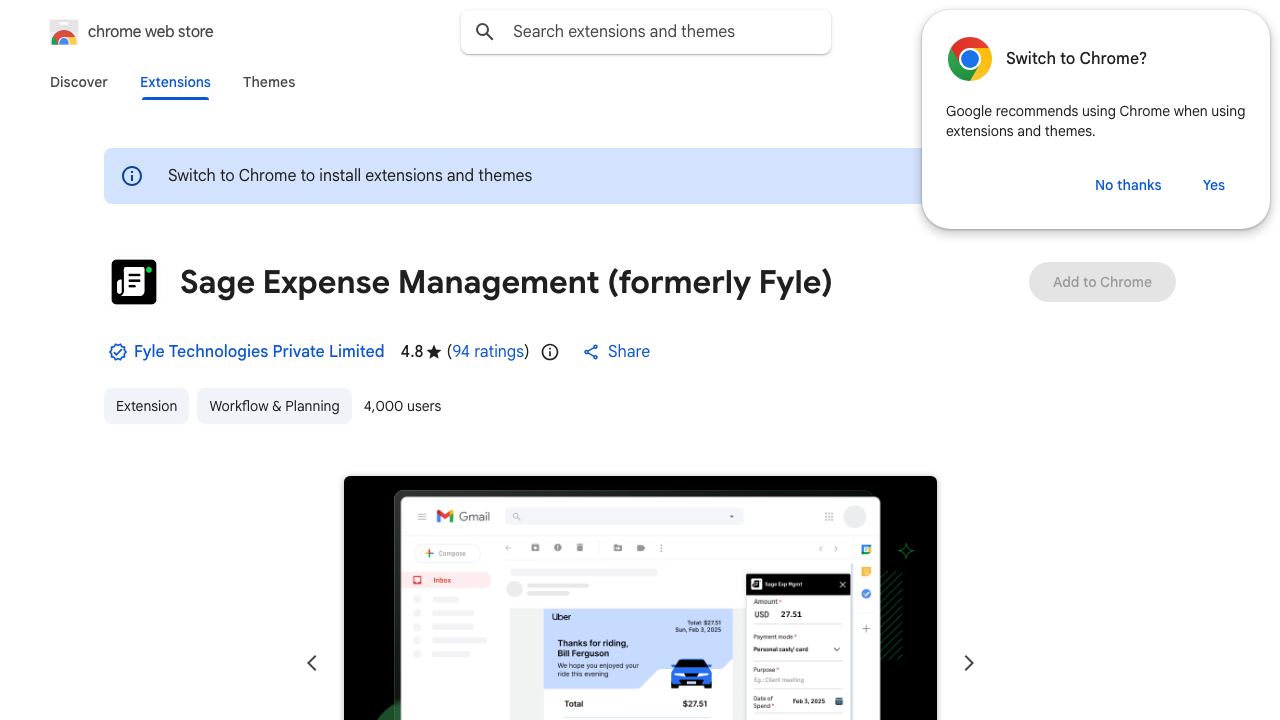Viewport: 1280px width, 720px height.
Task: Click the ratings info circle icon
Action: point(550,352)
